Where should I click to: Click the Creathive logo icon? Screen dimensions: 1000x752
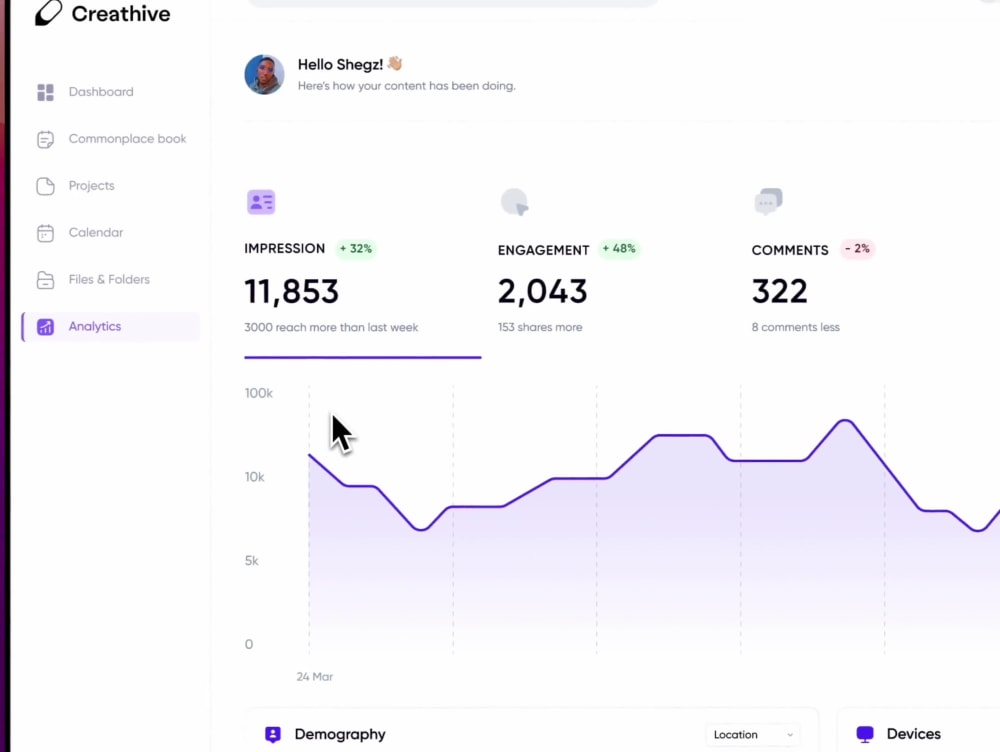(x=48, y=13)
